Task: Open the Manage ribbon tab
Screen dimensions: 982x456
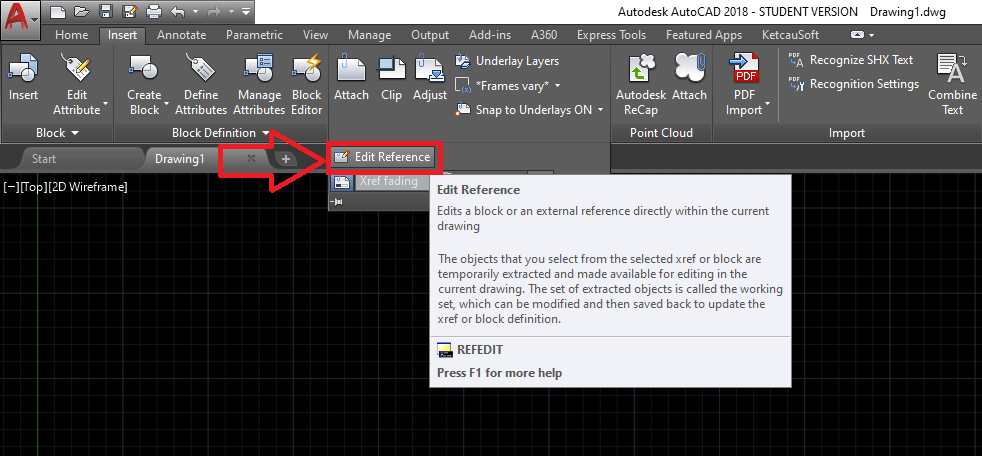Action: pos(370,35)
